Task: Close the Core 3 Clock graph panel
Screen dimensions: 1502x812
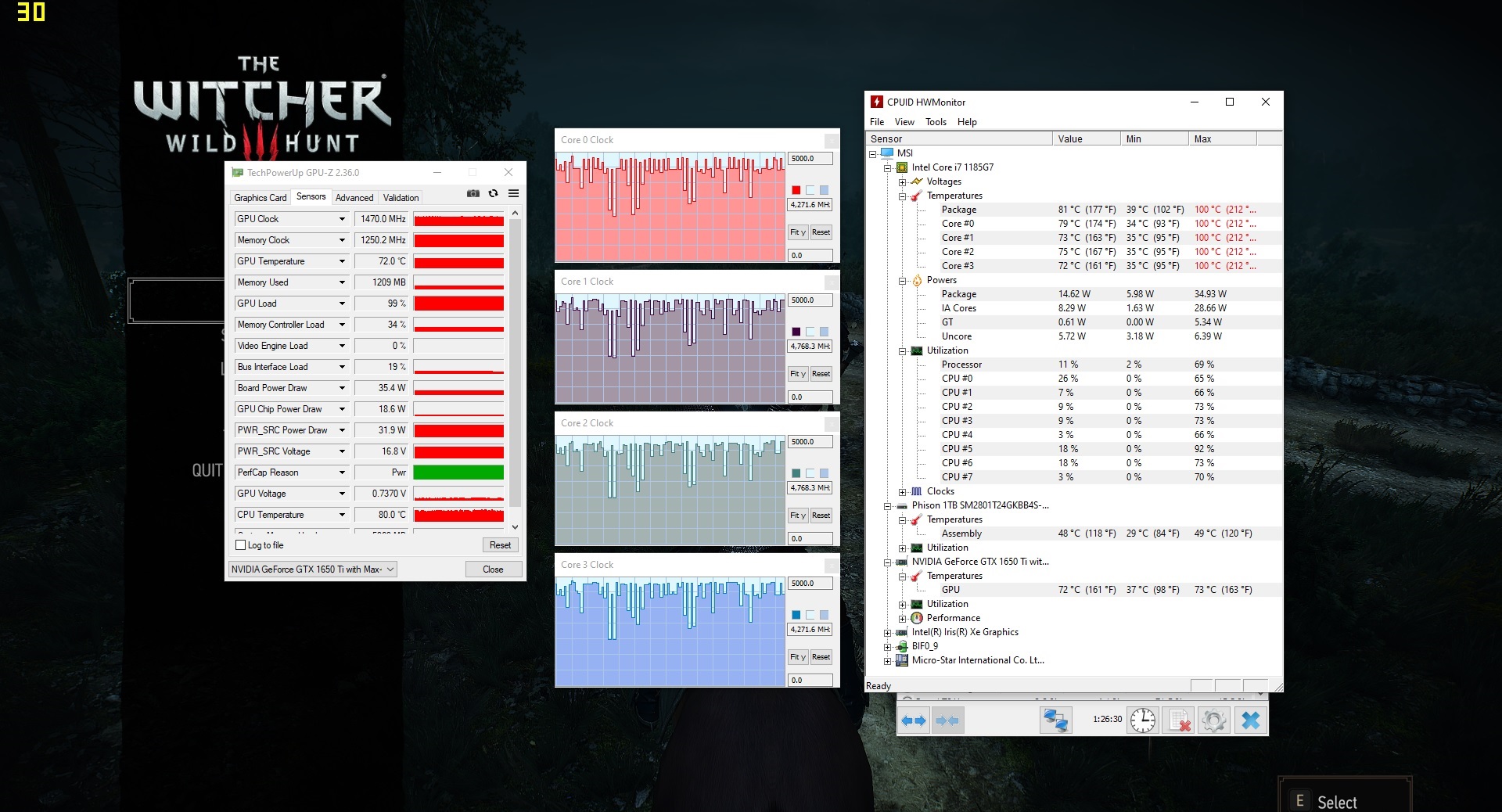Action: tap(832, 565)
